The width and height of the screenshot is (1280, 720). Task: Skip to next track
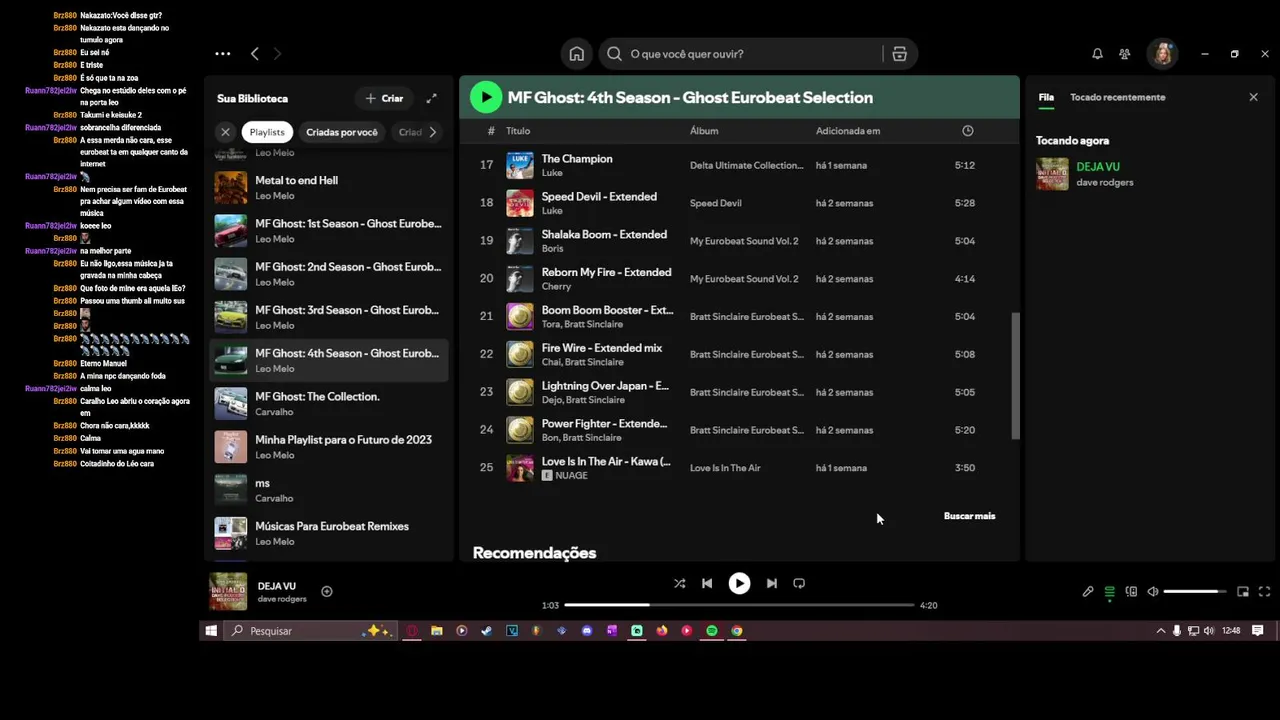[771, 583]
